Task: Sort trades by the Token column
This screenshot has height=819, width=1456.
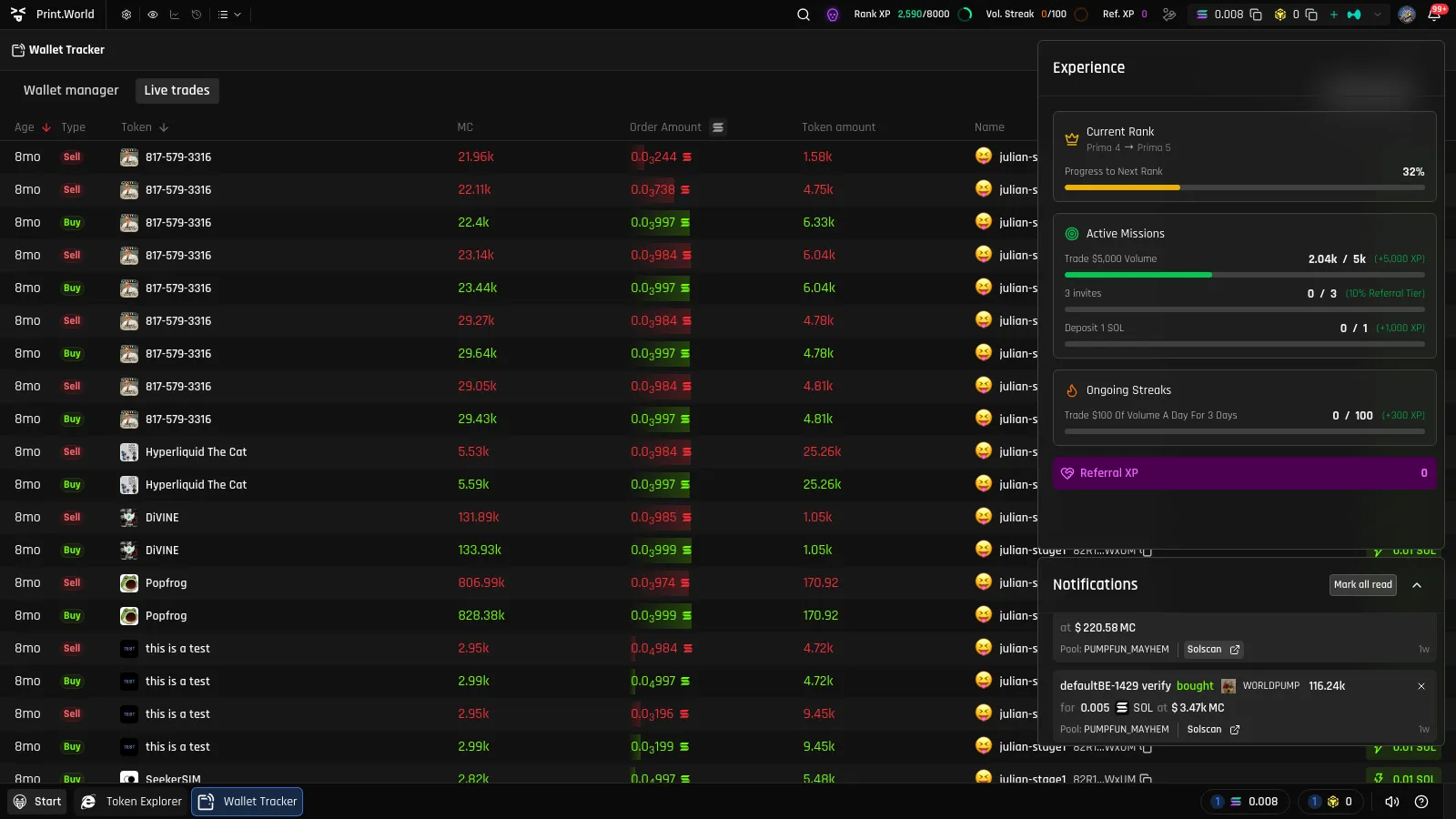Action: pos(145,127)
